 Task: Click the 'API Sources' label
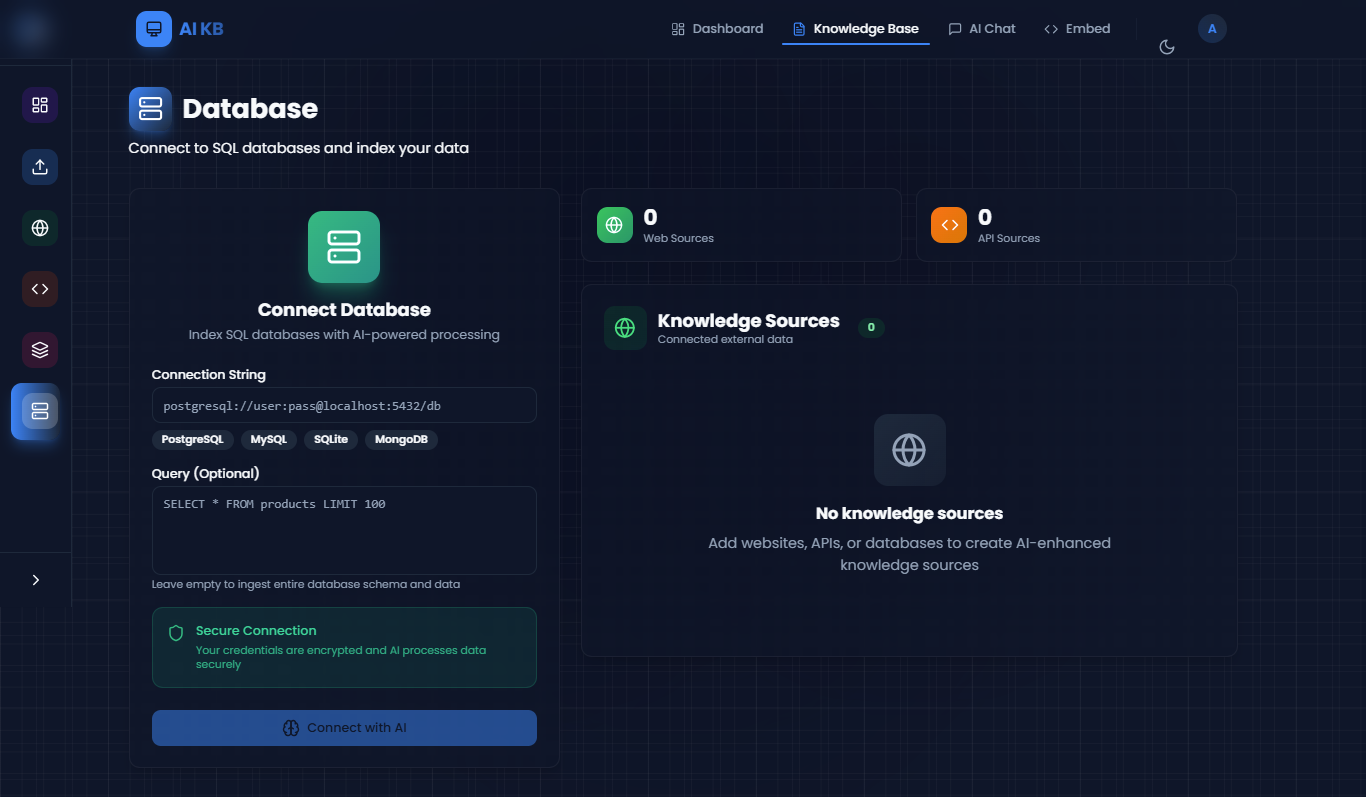[1008, 239]
